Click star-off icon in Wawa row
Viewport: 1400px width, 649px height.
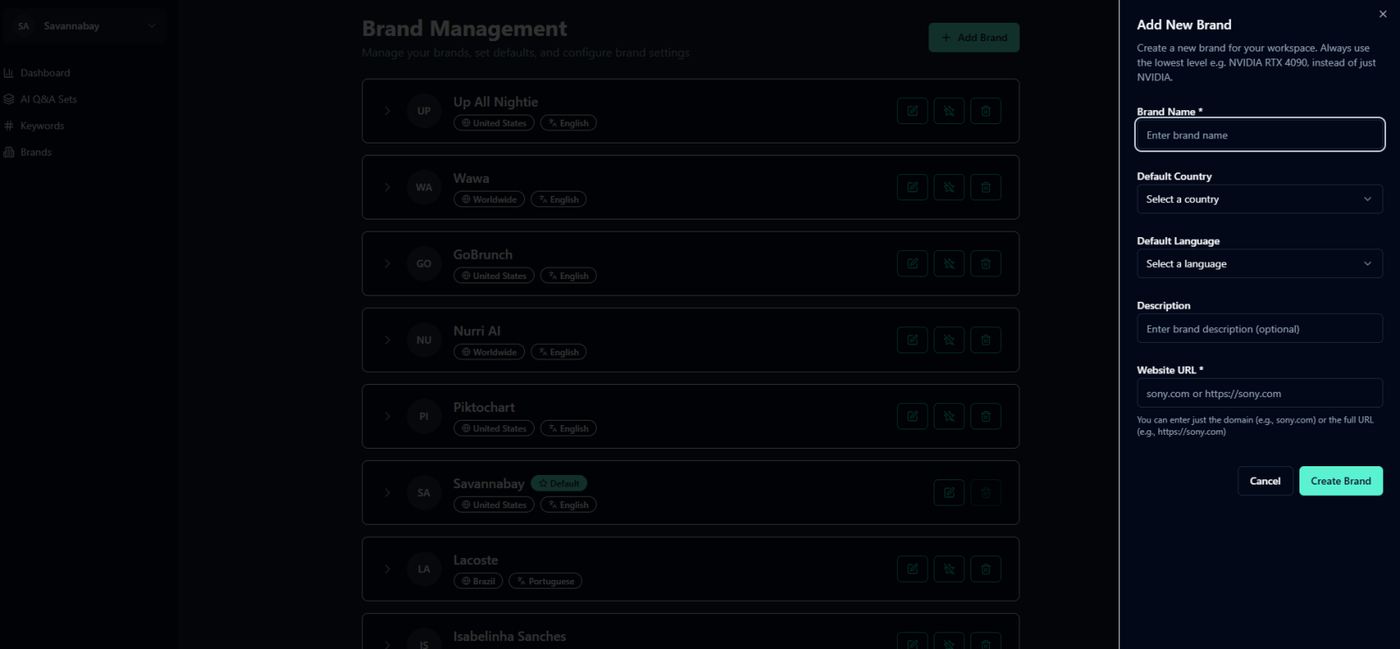pyautogui.click(x=949, y=187)
